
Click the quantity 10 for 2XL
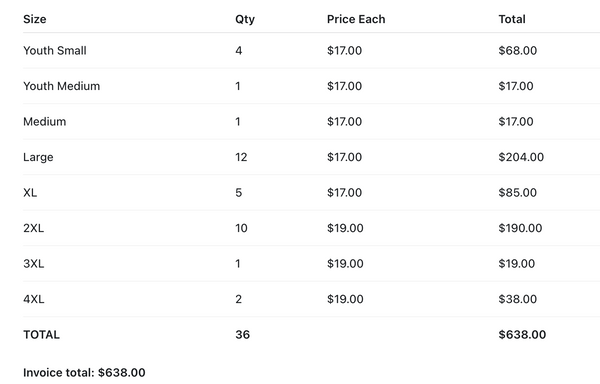[x=241, y=228]
